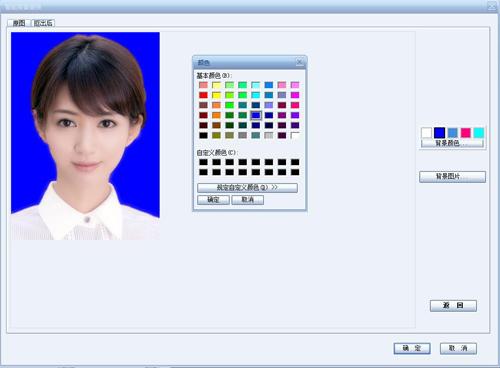
Task: Click the 背景图片 button
Action: 452,177
